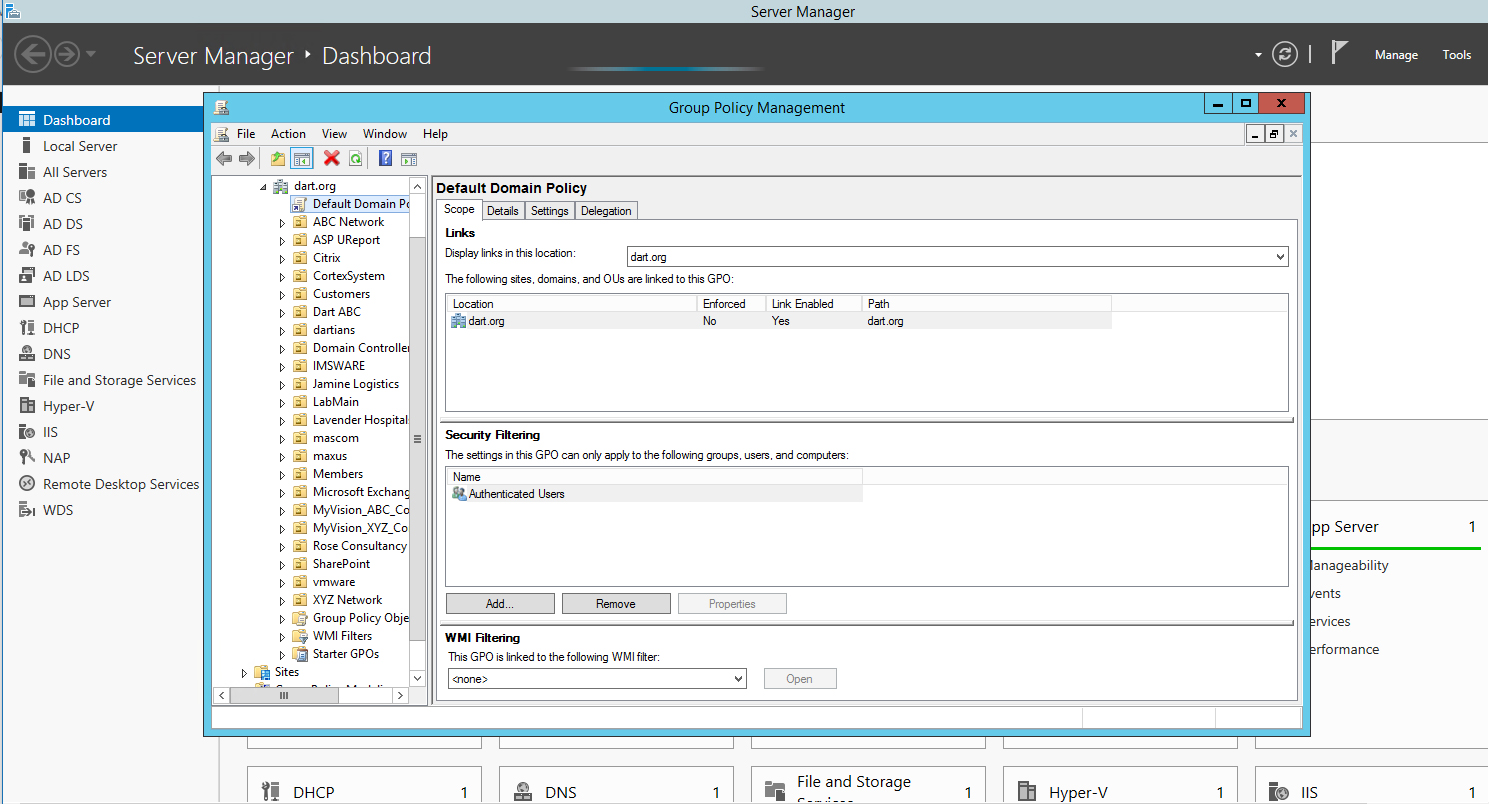
Task: Expand the ABC Network OU
Action: click(282, 222)
